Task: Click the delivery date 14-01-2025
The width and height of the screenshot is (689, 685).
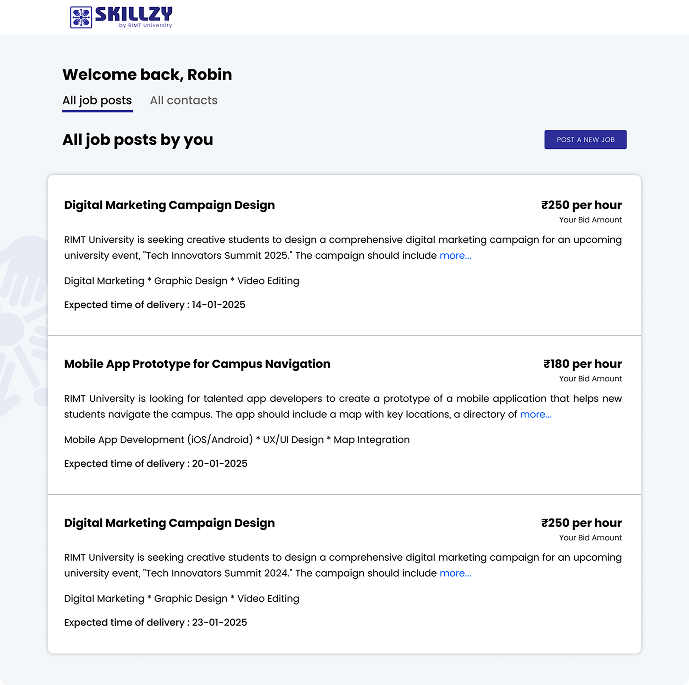Action: 218,305
